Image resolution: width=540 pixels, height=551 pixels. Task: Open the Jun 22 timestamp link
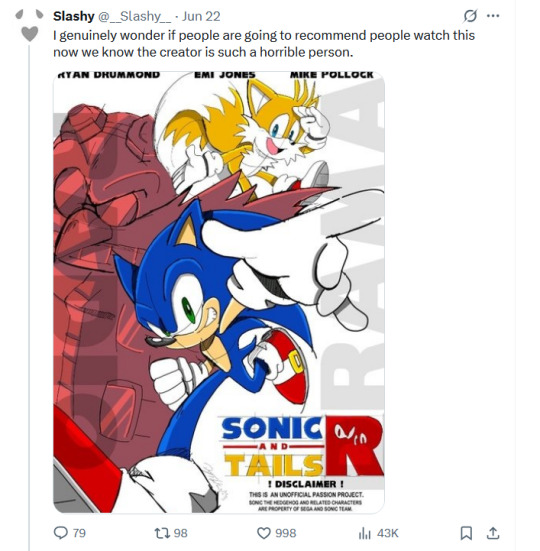(201, 16)
